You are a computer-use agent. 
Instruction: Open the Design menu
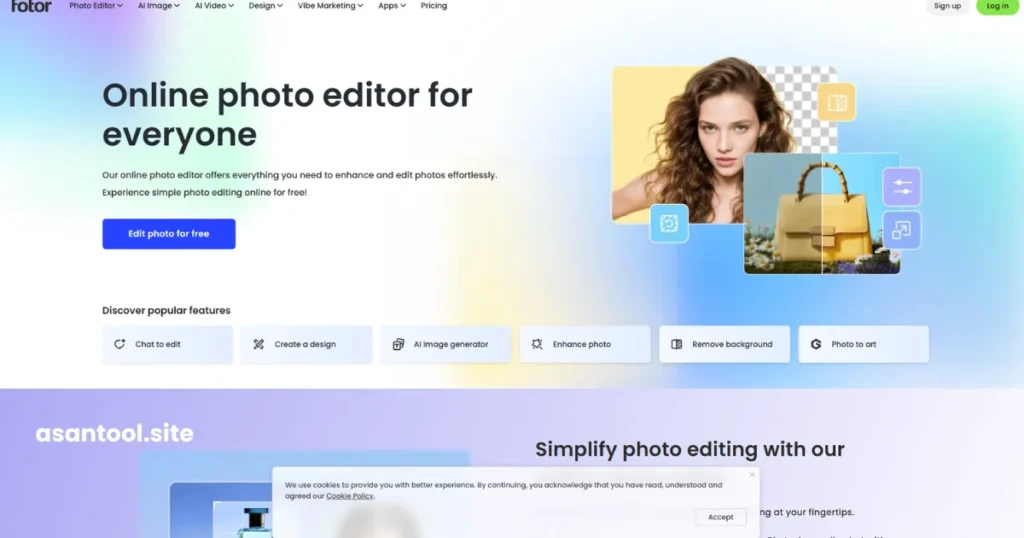(x=265, y=6)
